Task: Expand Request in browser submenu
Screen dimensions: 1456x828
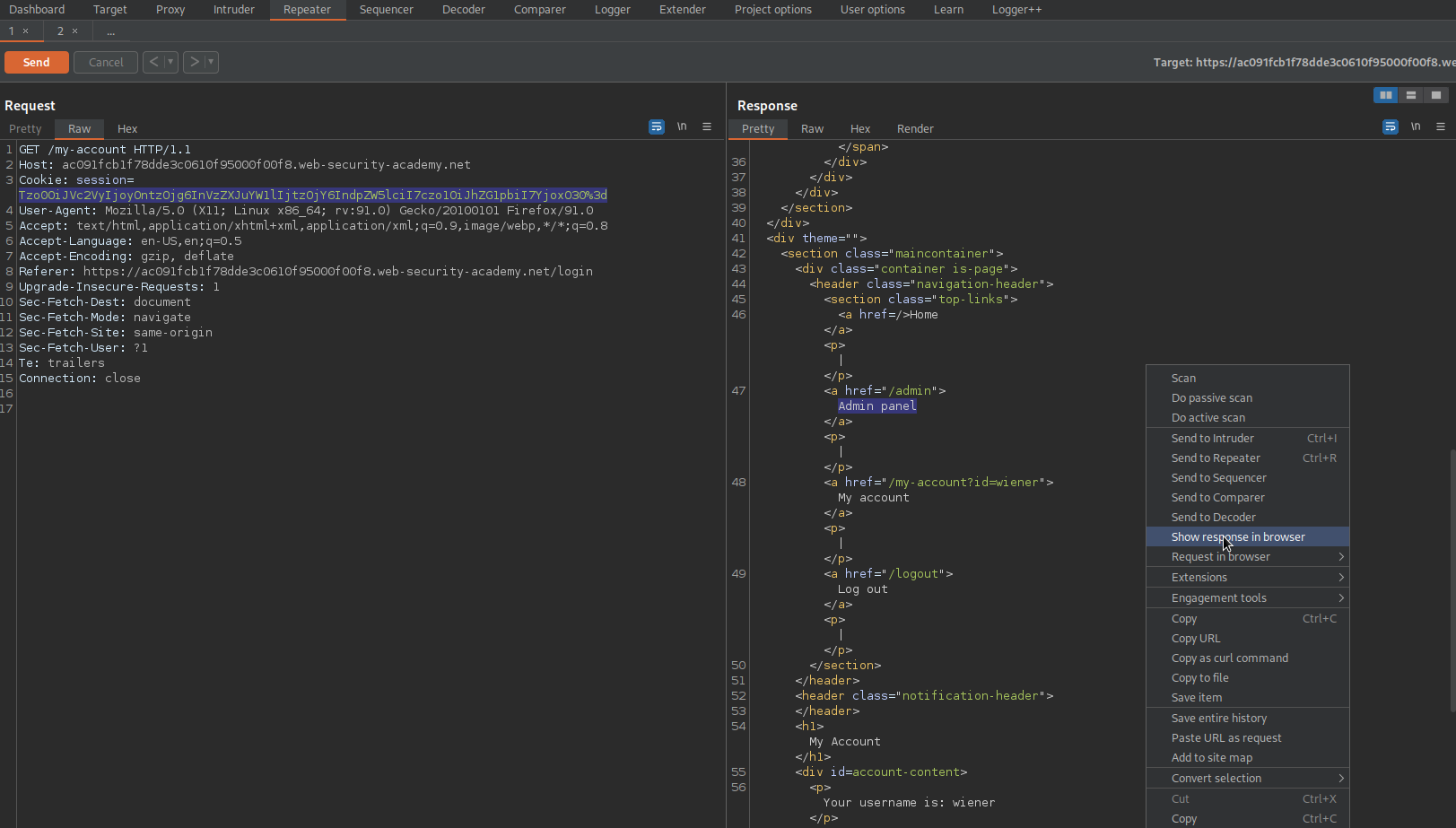Action: [x=1248, y=557]
